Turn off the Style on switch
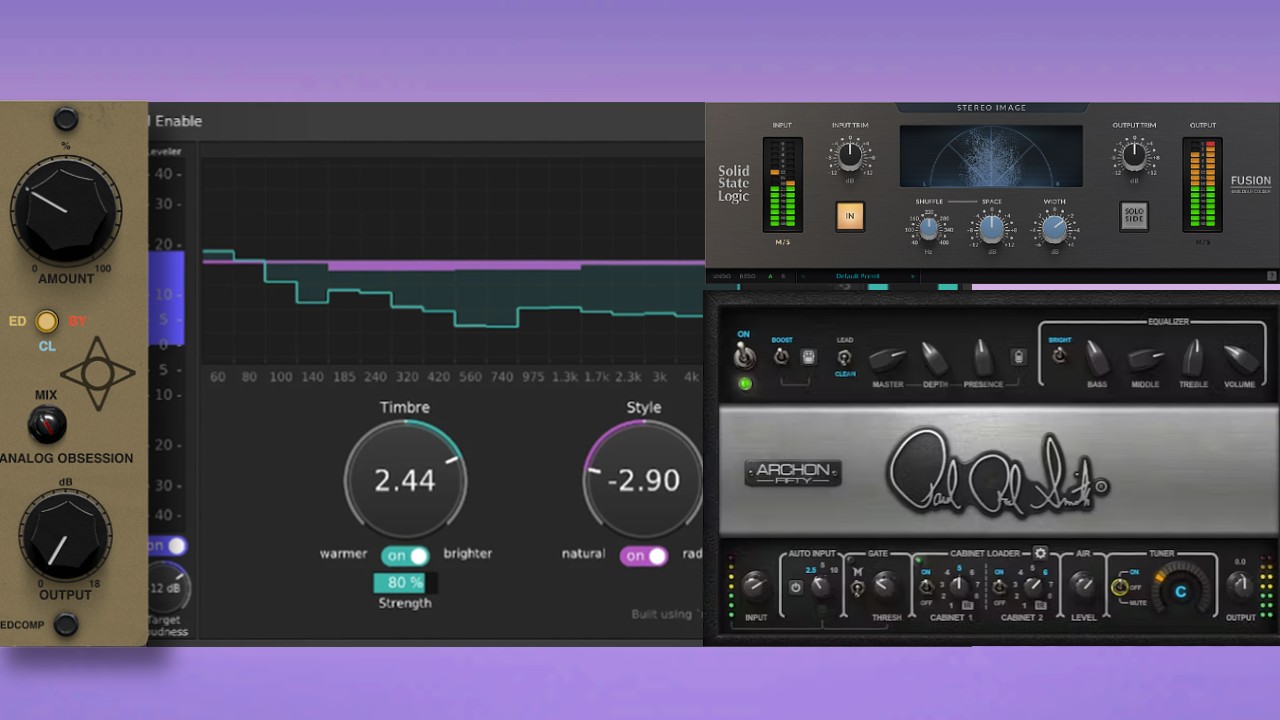The height and width of the screenshot is (720, 1280). [x=645, y=556]
